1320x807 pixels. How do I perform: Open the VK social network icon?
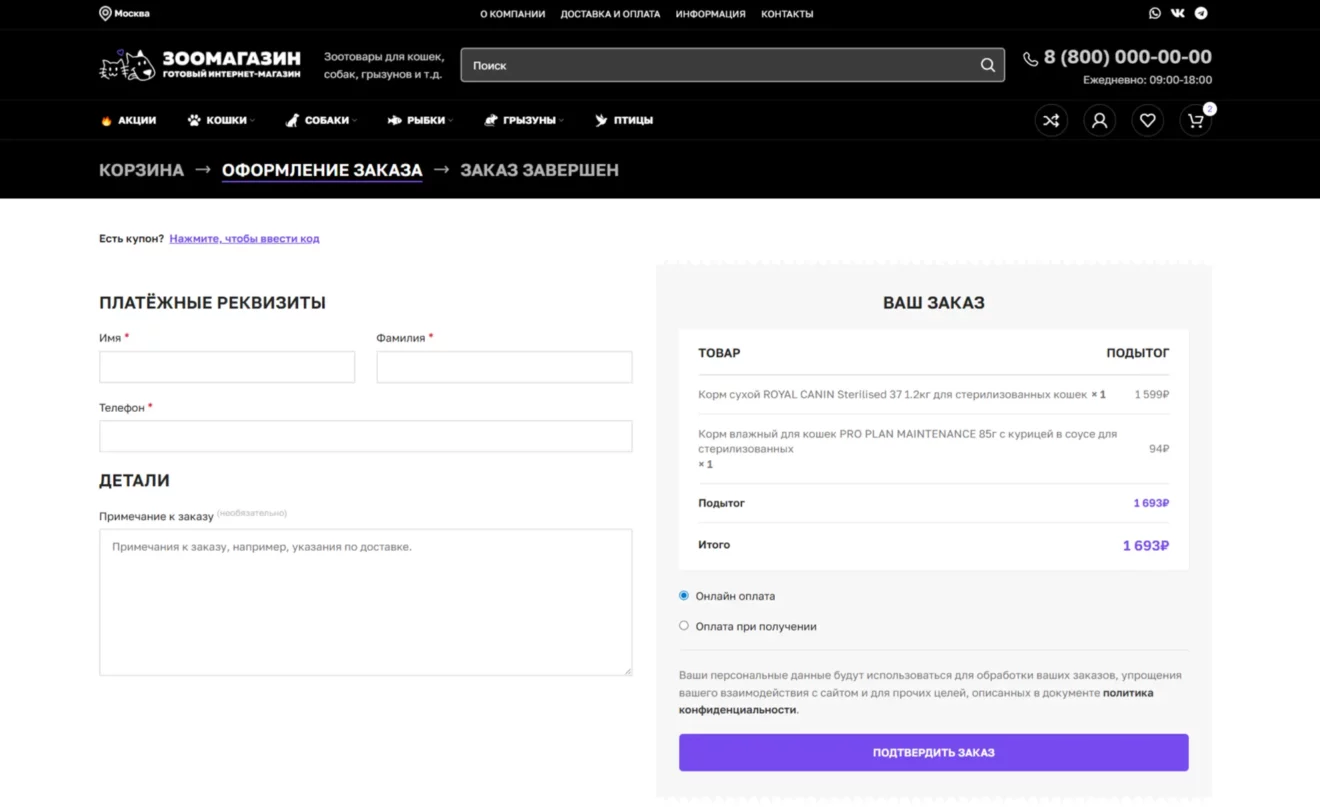coord(1178,13)
